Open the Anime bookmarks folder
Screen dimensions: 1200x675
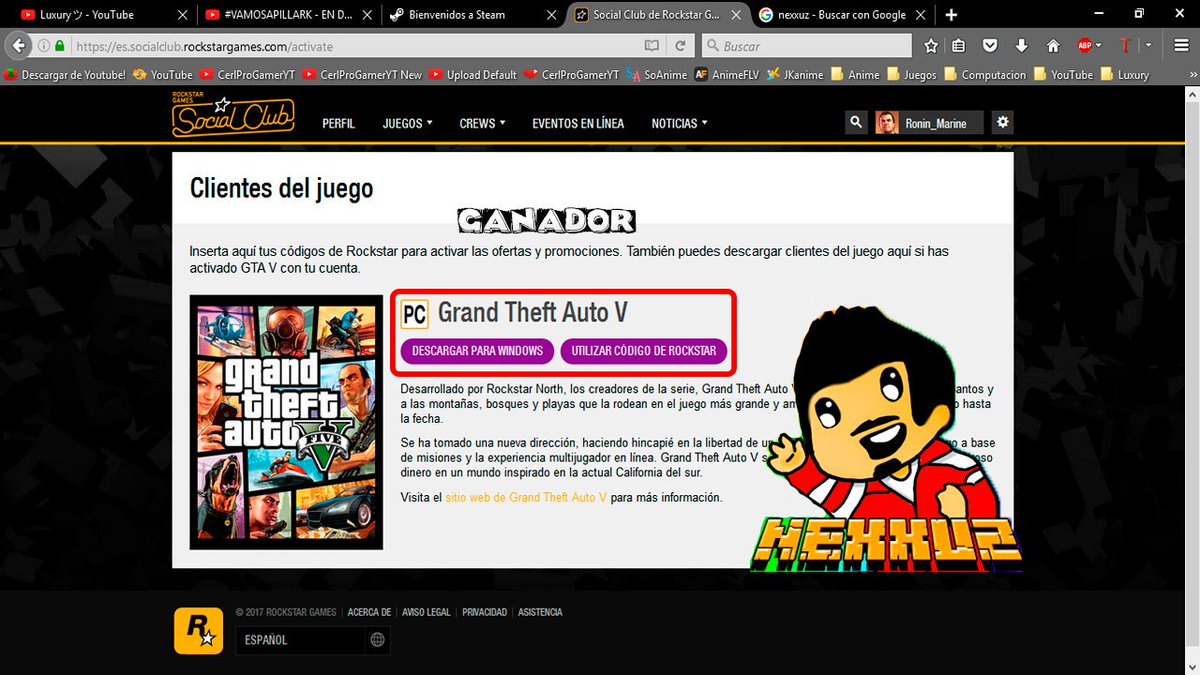point(855,75)
